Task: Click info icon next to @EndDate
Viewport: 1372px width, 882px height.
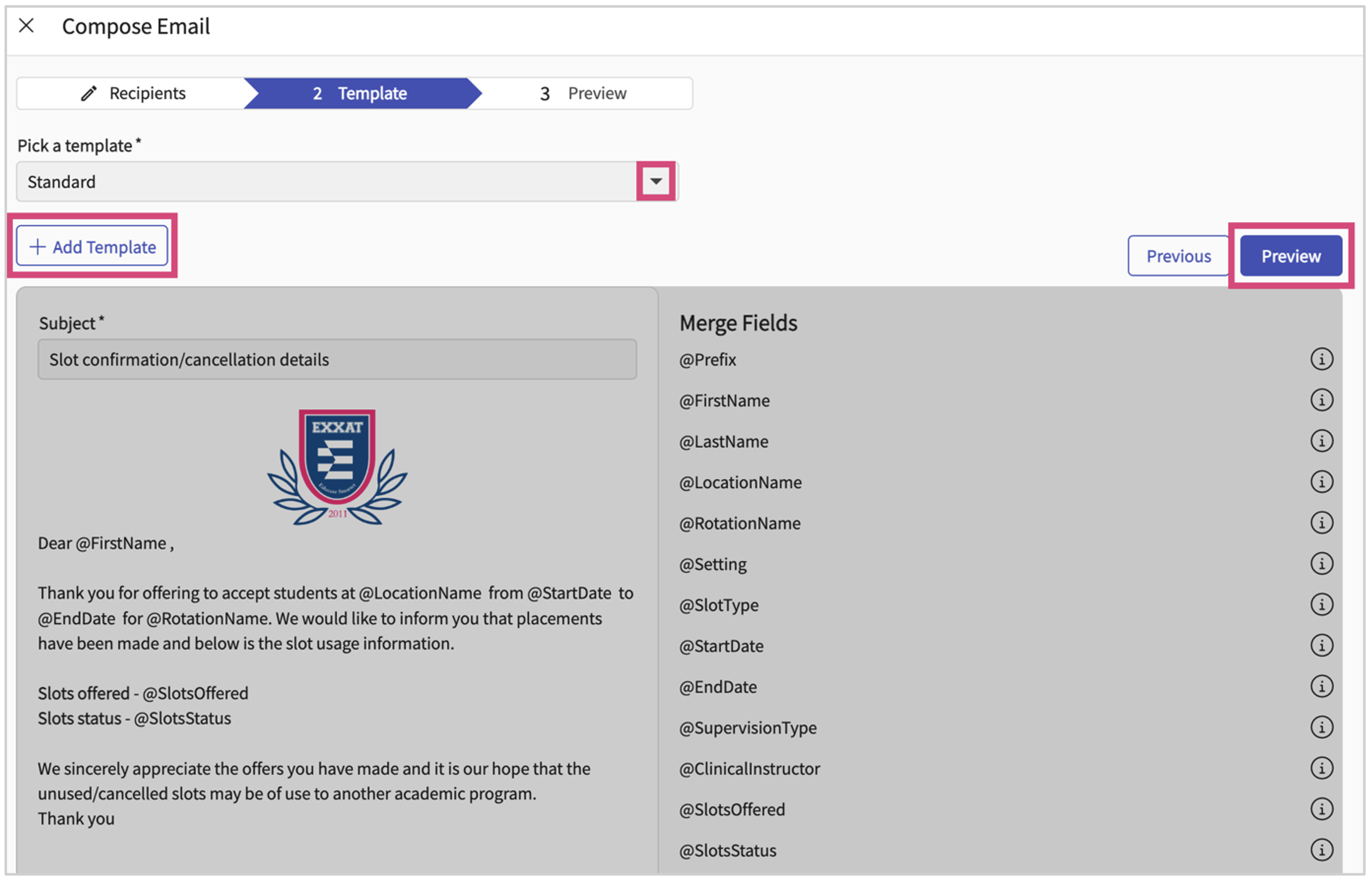Action: click(1321, 686)
